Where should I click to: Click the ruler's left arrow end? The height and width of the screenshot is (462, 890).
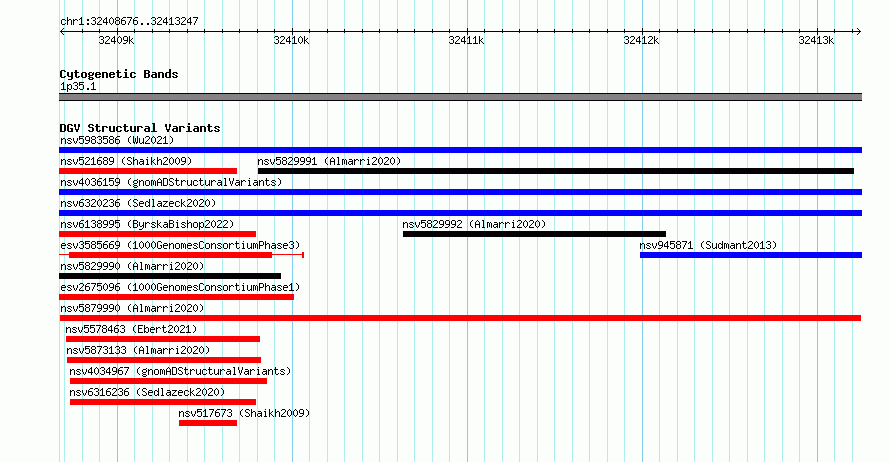pos(62,32)
